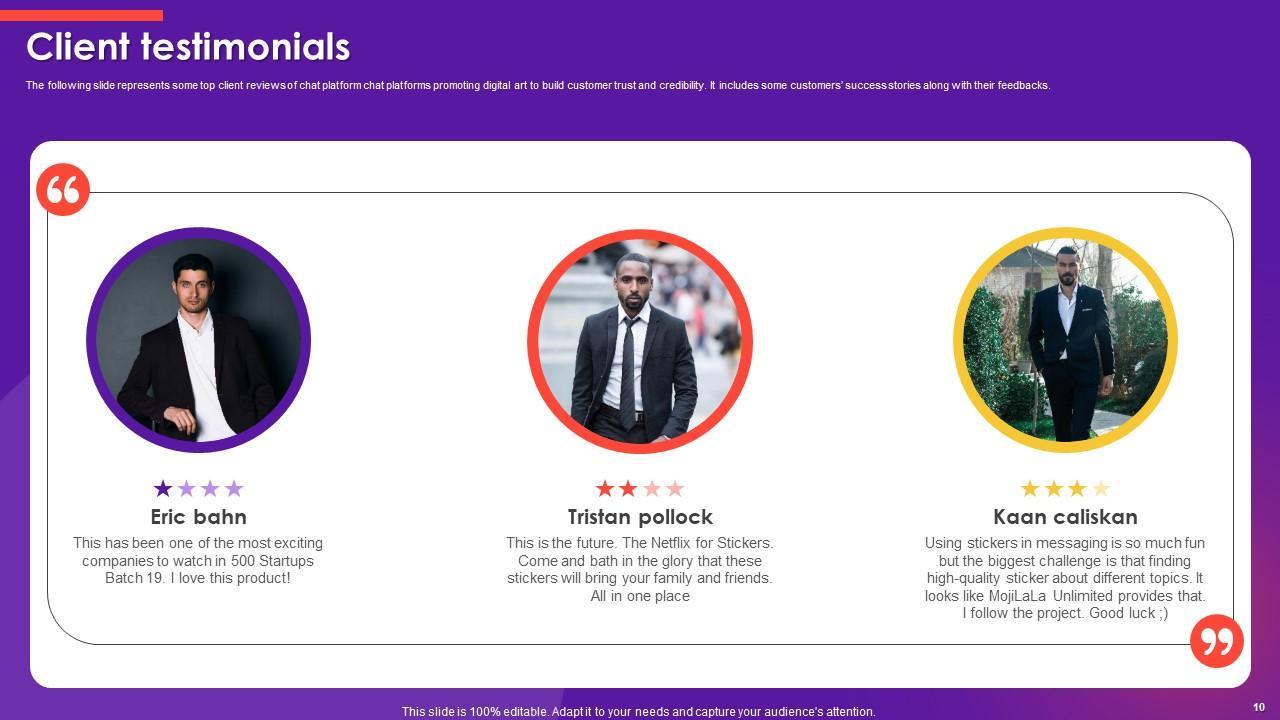Click the opening quotation mark icon
1280x720 pixels.
[63, 189]
